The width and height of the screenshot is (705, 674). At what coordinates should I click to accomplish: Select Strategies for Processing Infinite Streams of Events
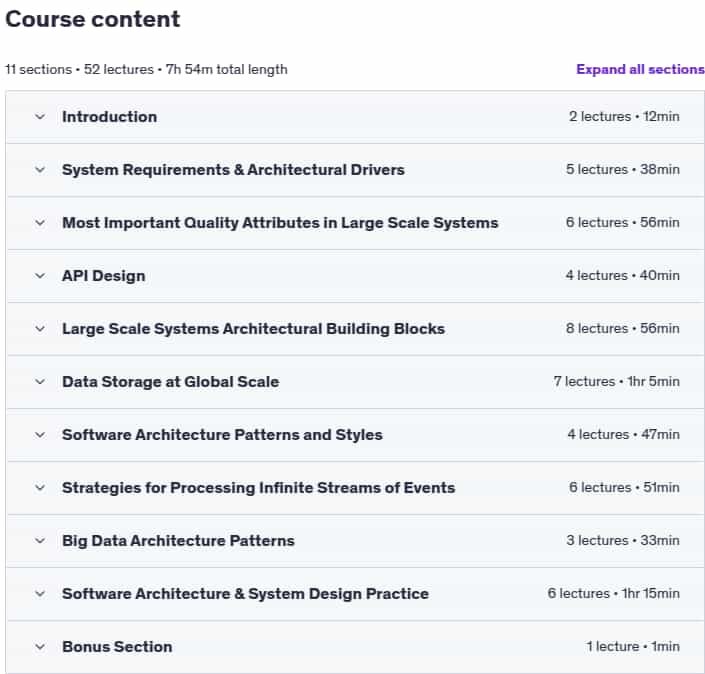[x=259, y=488]
